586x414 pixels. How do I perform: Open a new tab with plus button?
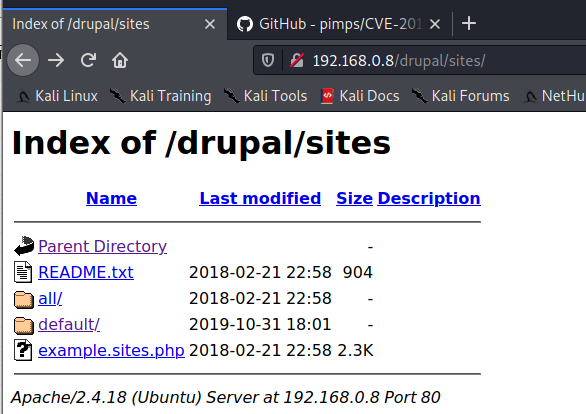click(x=469, y=24)
